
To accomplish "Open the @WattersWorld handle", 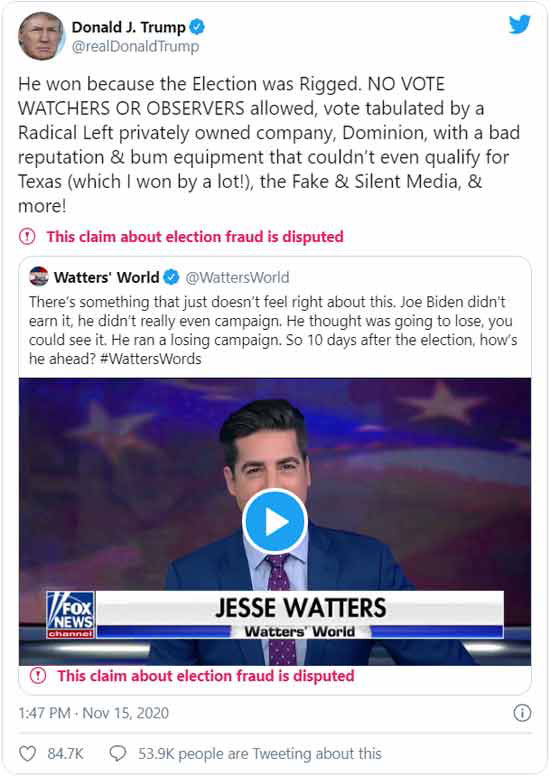I will 237,278.
